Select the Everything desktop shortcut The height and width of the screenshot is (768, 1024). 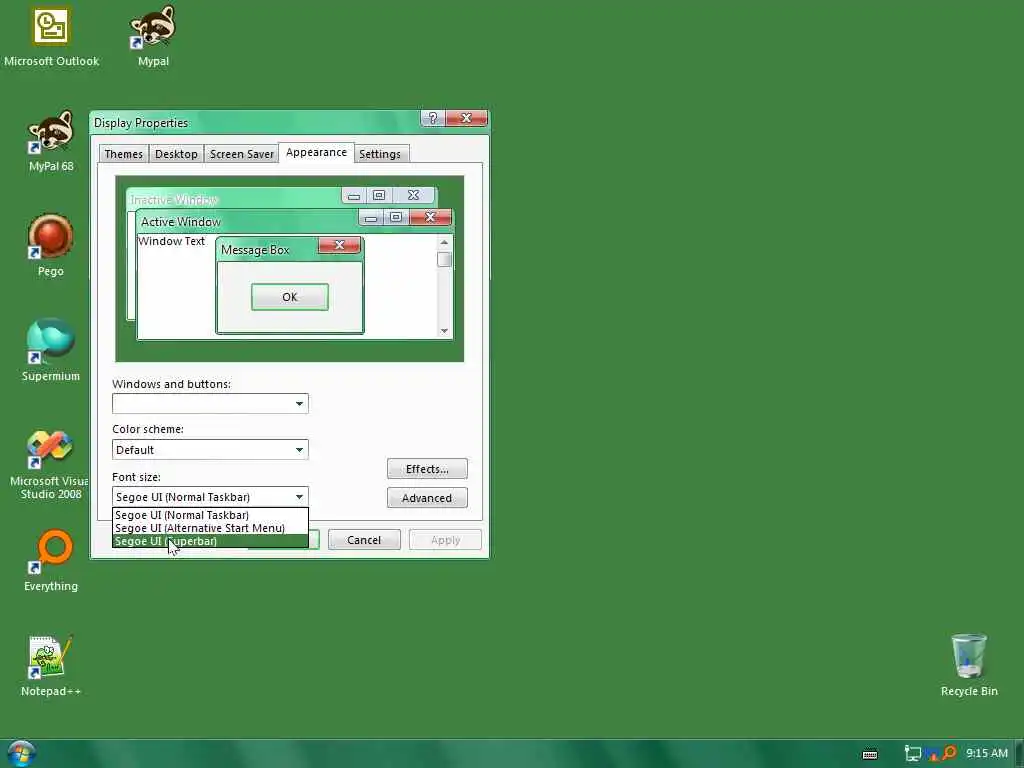point(51,560)
